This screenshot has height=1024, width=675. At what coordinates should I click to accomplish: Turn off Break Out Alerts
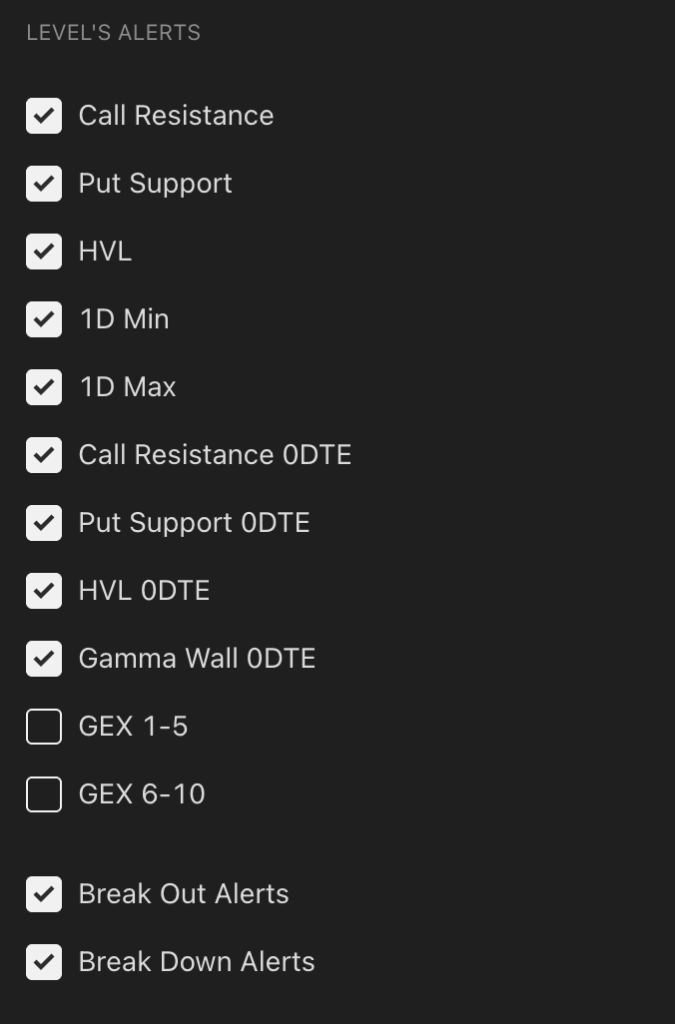pyautogui.click(x=42, y=894)
